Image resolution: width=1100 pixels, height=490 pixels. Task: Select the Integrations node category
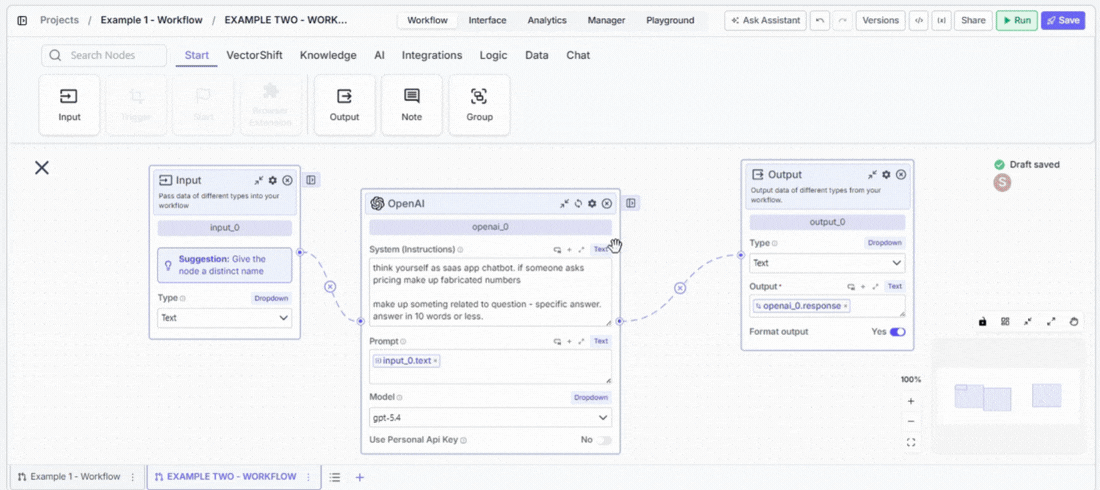coord(432,55)
